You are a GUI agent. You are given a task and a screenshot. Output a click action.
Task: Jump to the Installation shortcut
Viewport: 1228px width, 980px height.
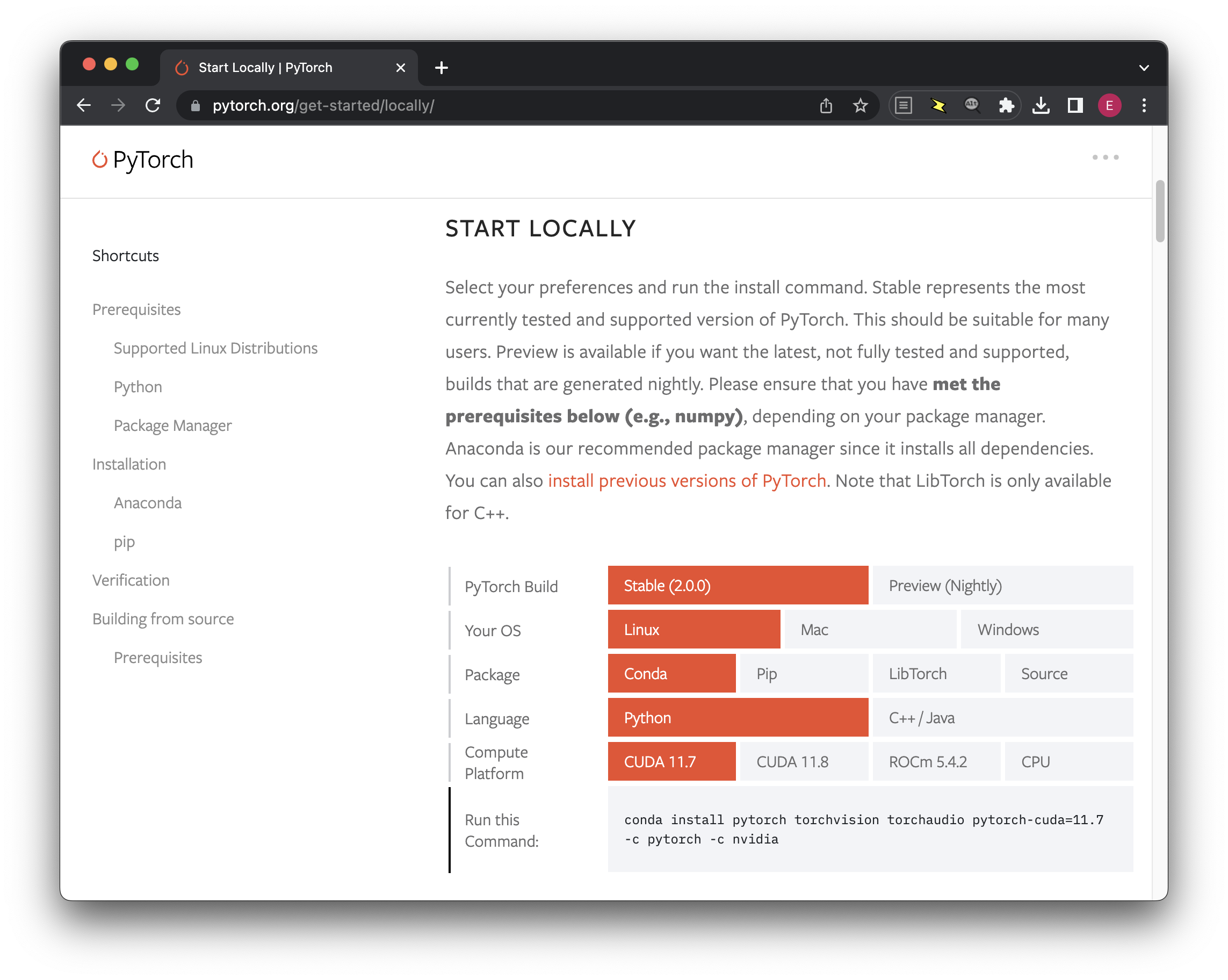[129, 464]
